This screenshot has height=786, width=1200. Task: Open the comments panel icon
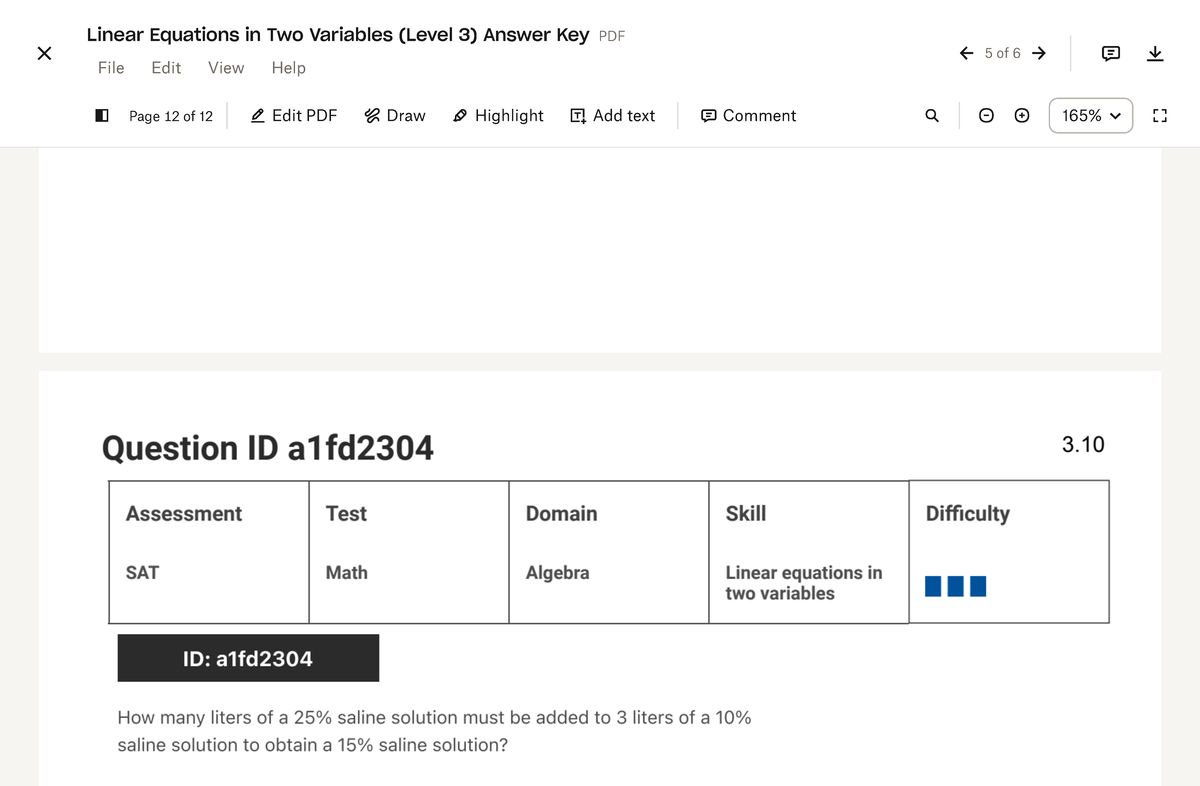(1111, 53)
